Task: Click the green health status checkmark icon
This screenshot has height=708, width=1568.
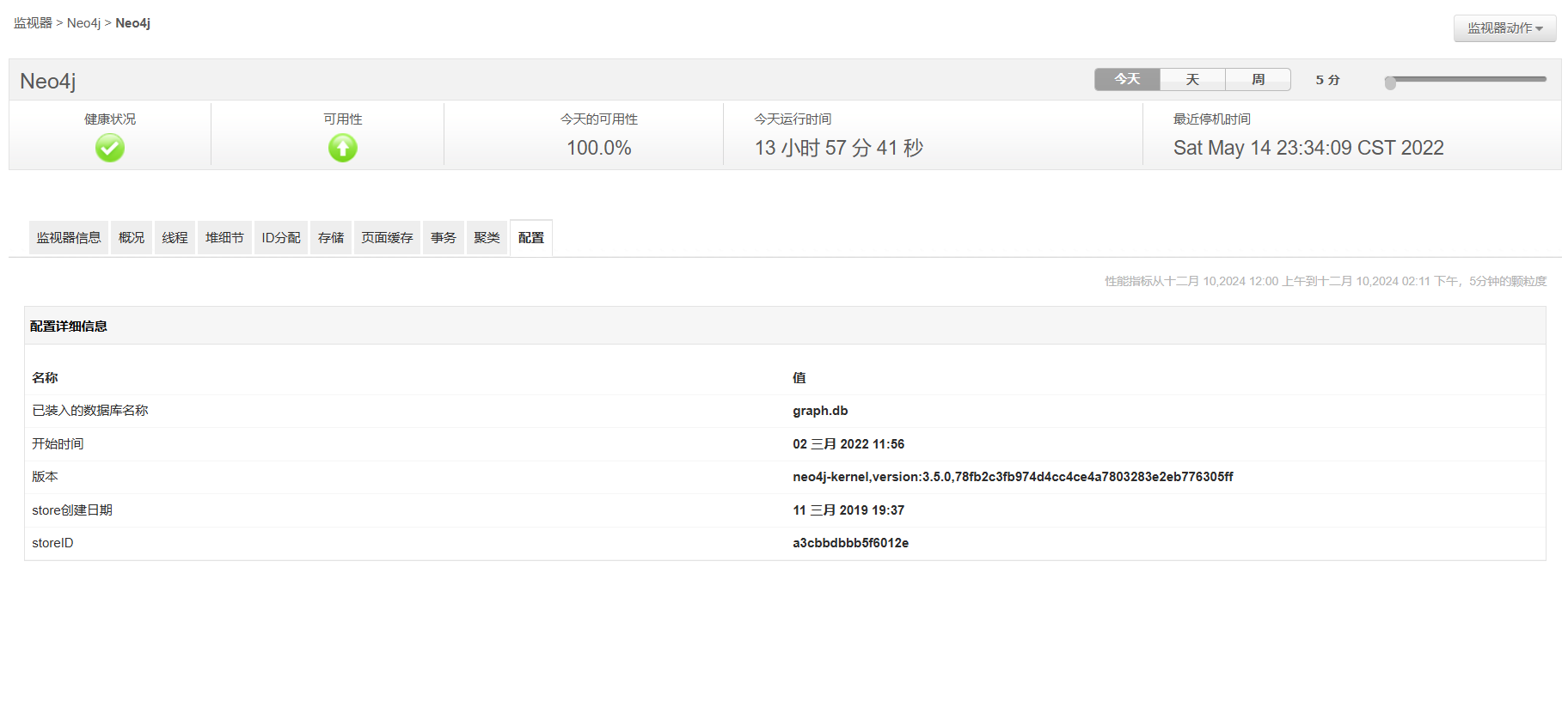Action: click(110, 148)
